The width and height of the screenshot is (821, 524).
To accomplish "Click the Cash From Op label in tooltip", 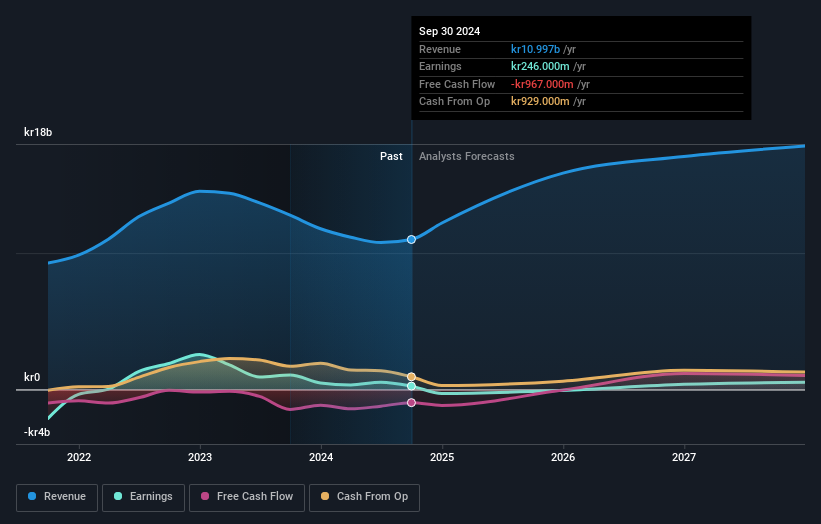I will tap(454, 102).
